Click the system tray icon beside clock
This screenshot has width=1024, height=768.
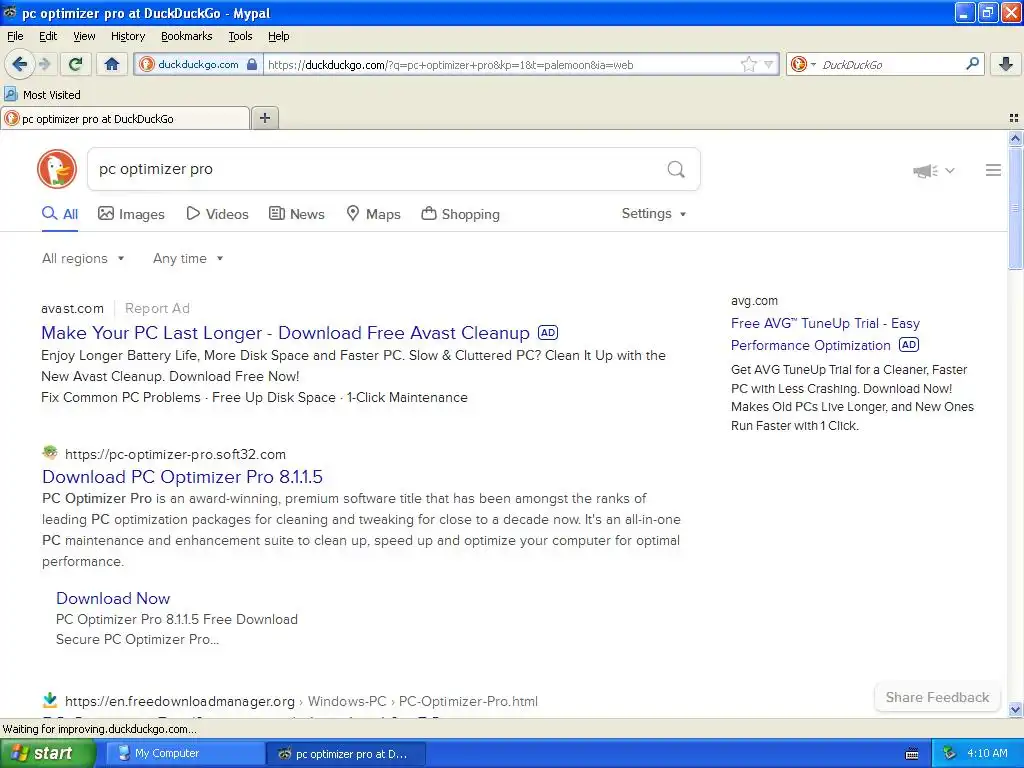click(x=950, y=753)
